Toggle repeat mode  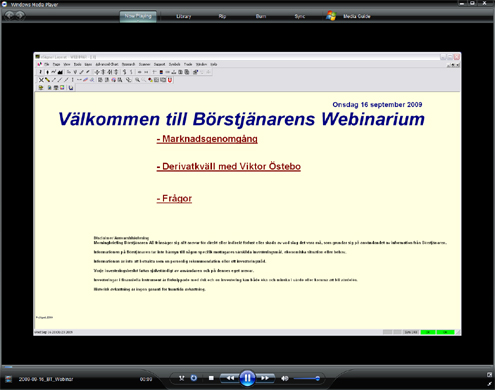(194, 378)
